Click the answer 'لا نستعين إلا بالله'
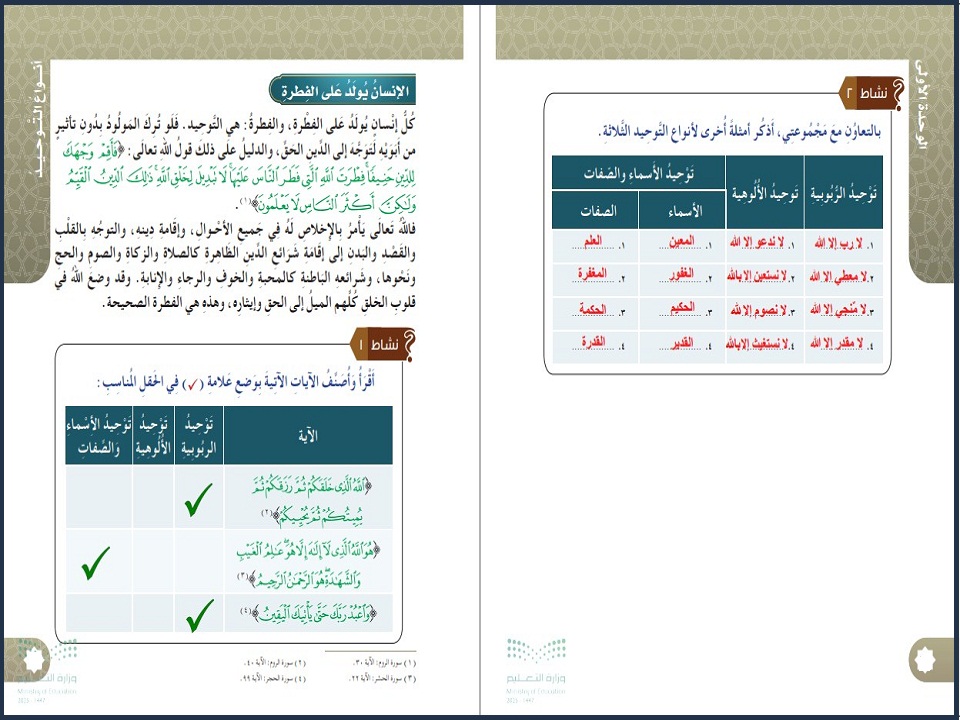Image resolution: width=960 pixels, height=720 pixels. click(x=757, y=276)
